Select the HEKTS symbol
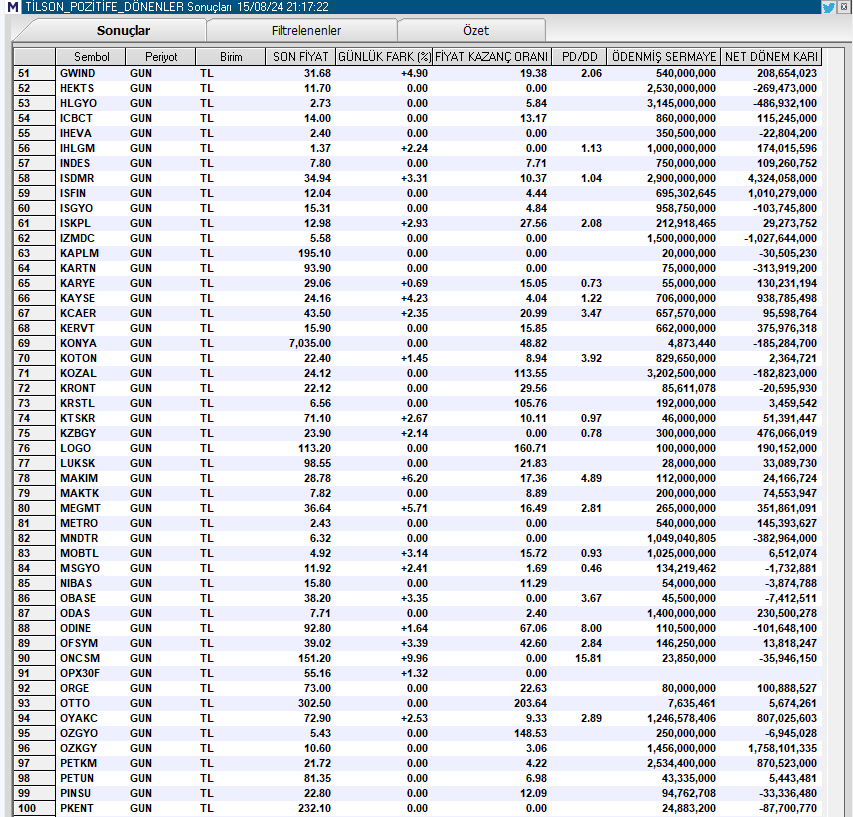 pos(77,88)
